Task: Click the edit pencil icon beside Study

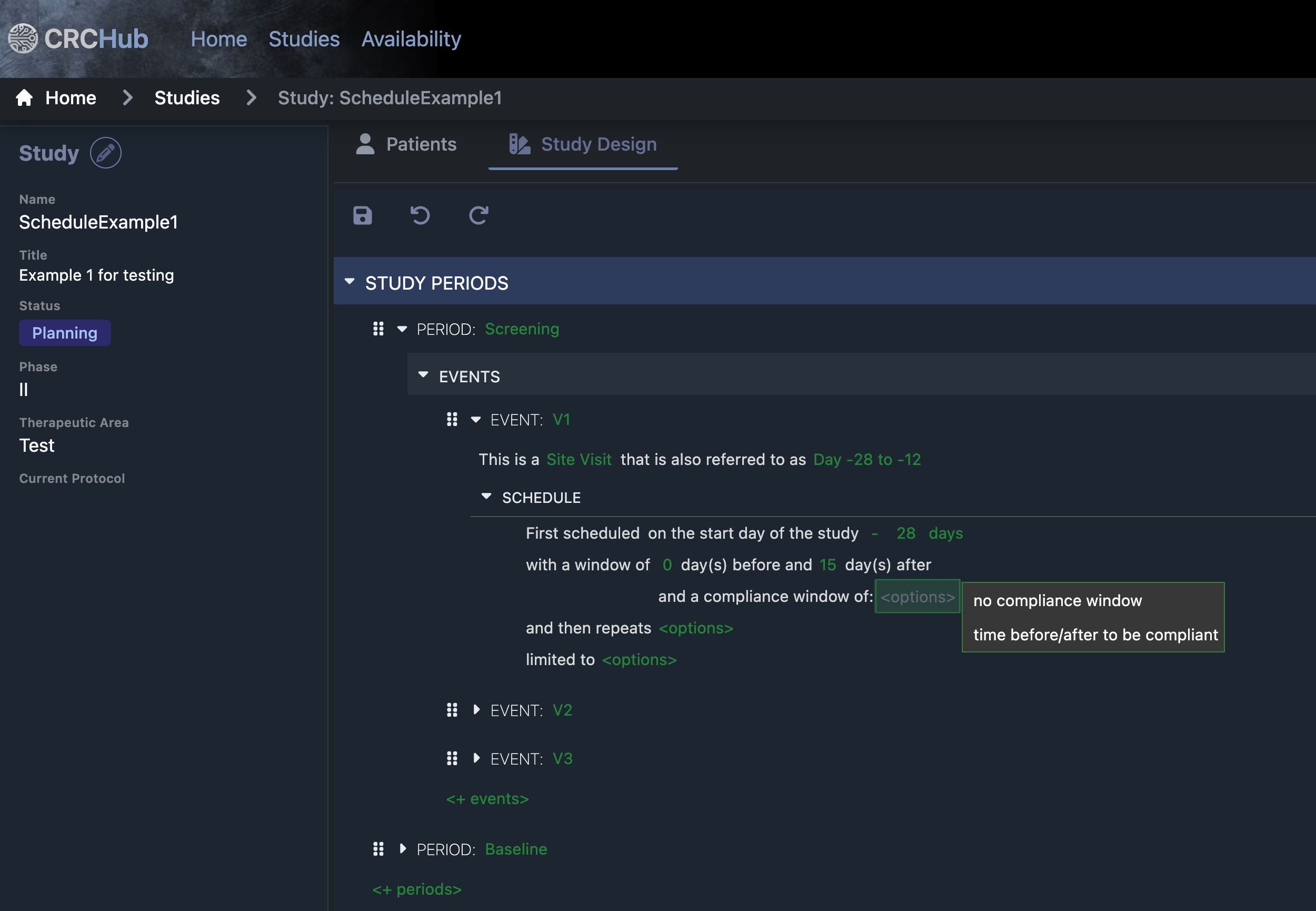Action: [105, 153]
